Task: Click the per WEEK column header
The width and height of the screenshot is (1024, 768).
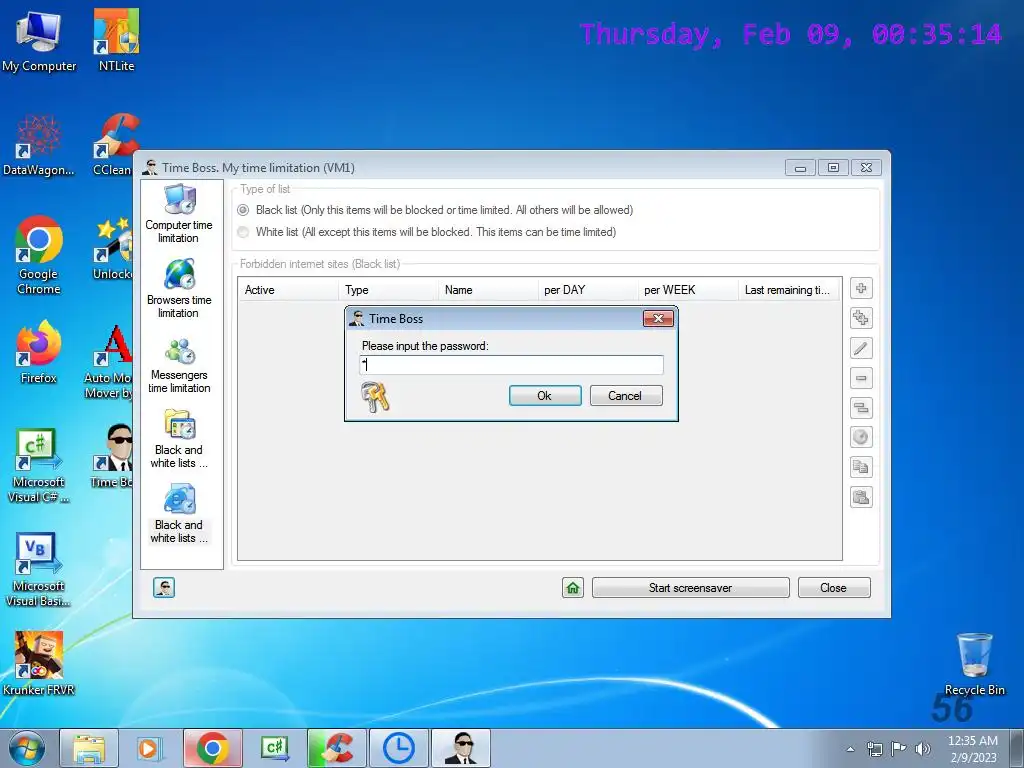Action: (687, 290)
